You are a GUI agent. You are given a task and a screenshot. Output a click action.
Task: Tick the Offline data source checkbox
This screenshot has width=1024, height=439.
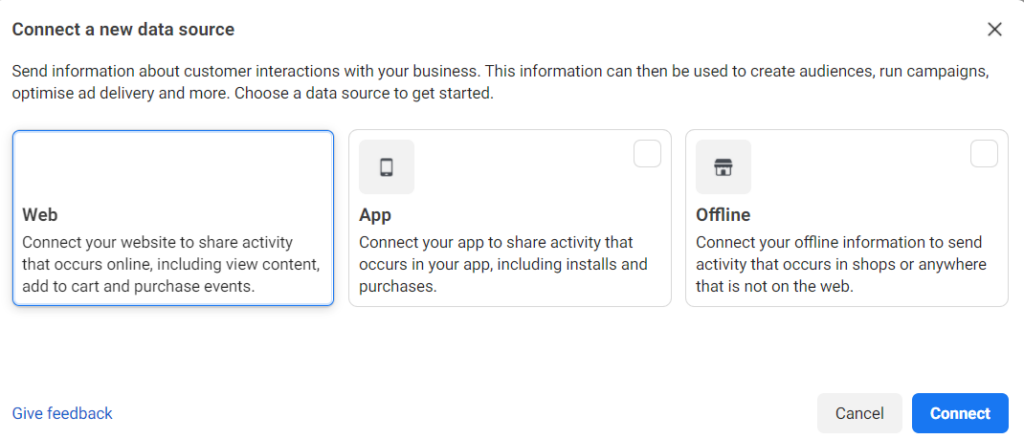[984, 154]
